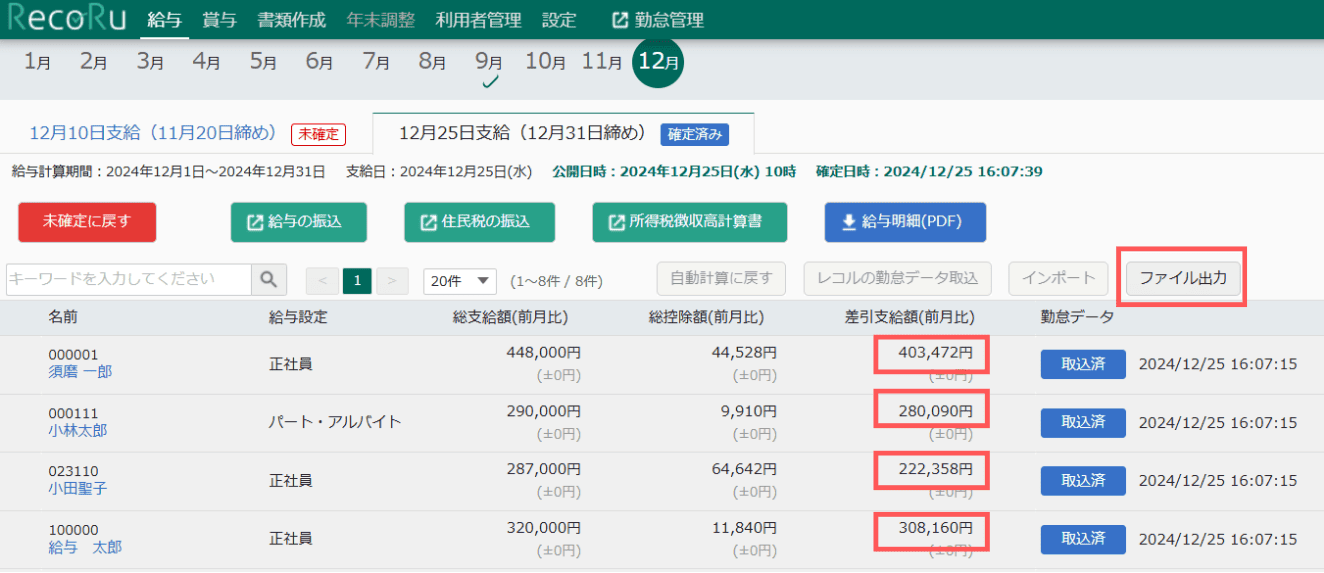Click 取込済 button for 小林太郎
Screen dimensions: 1324x573
pyautogui.click(x=1083, y=423)
